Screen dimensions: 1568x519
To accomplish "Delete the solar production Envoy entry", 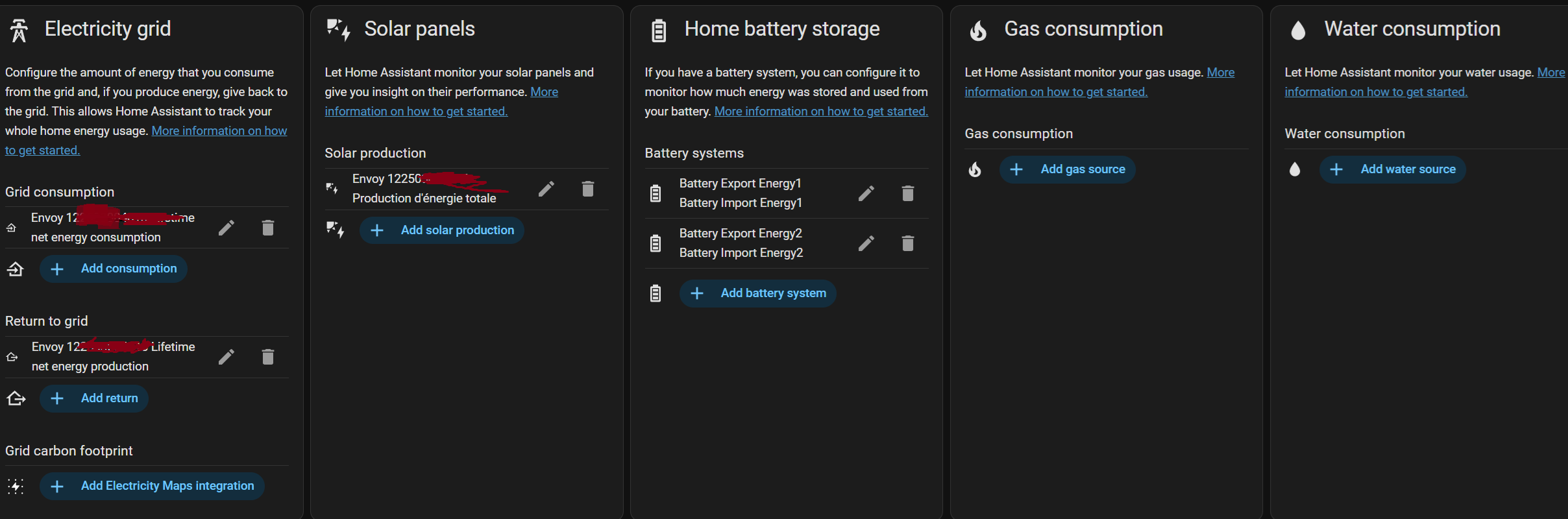I will pos(588,189).
